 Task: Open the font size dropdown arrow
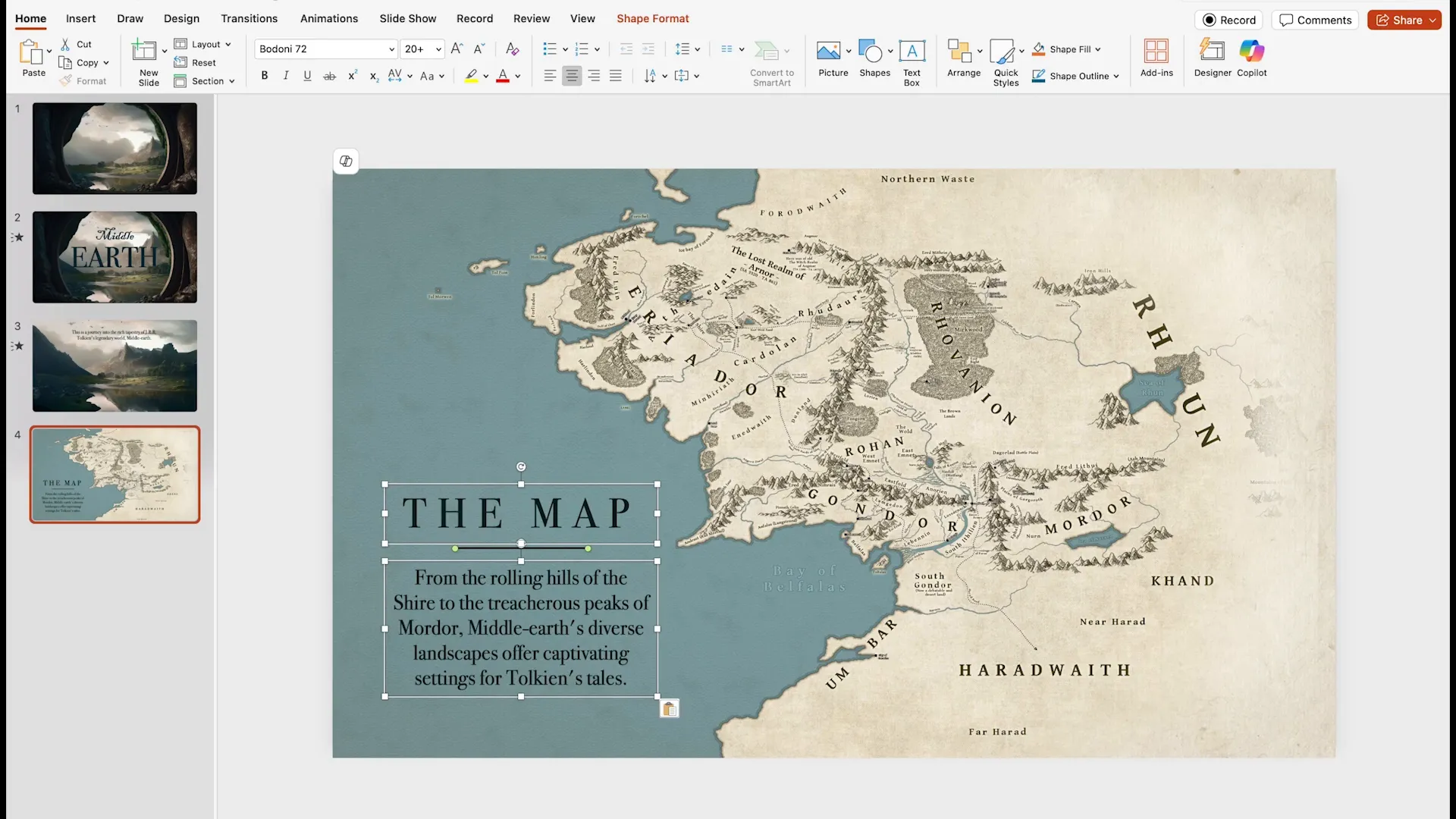coord(438,49)
